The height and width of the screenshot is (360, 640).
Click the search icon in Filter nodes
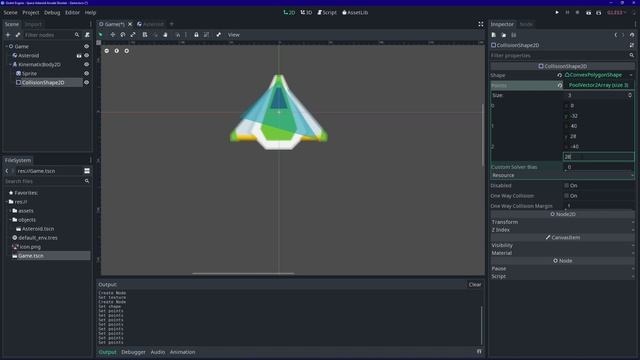[x=77, y=35]
